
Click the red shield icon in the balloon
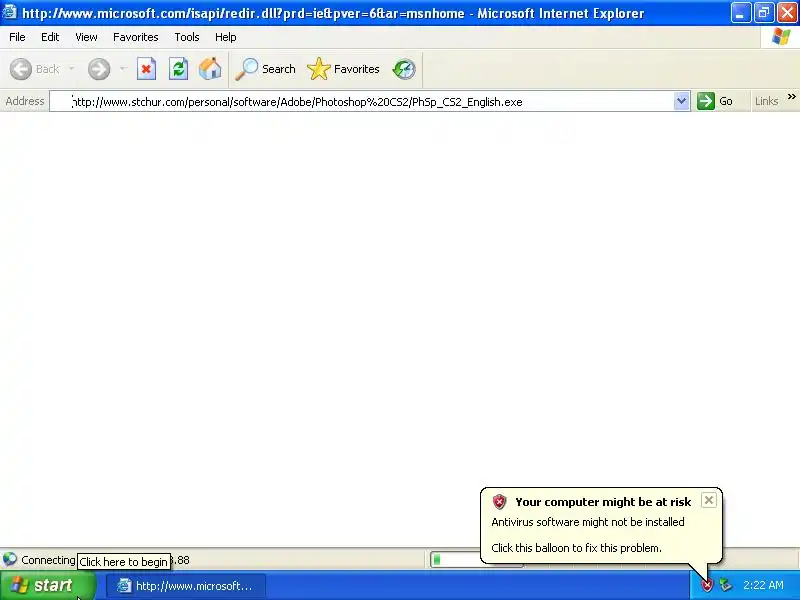tap(499, 502)
